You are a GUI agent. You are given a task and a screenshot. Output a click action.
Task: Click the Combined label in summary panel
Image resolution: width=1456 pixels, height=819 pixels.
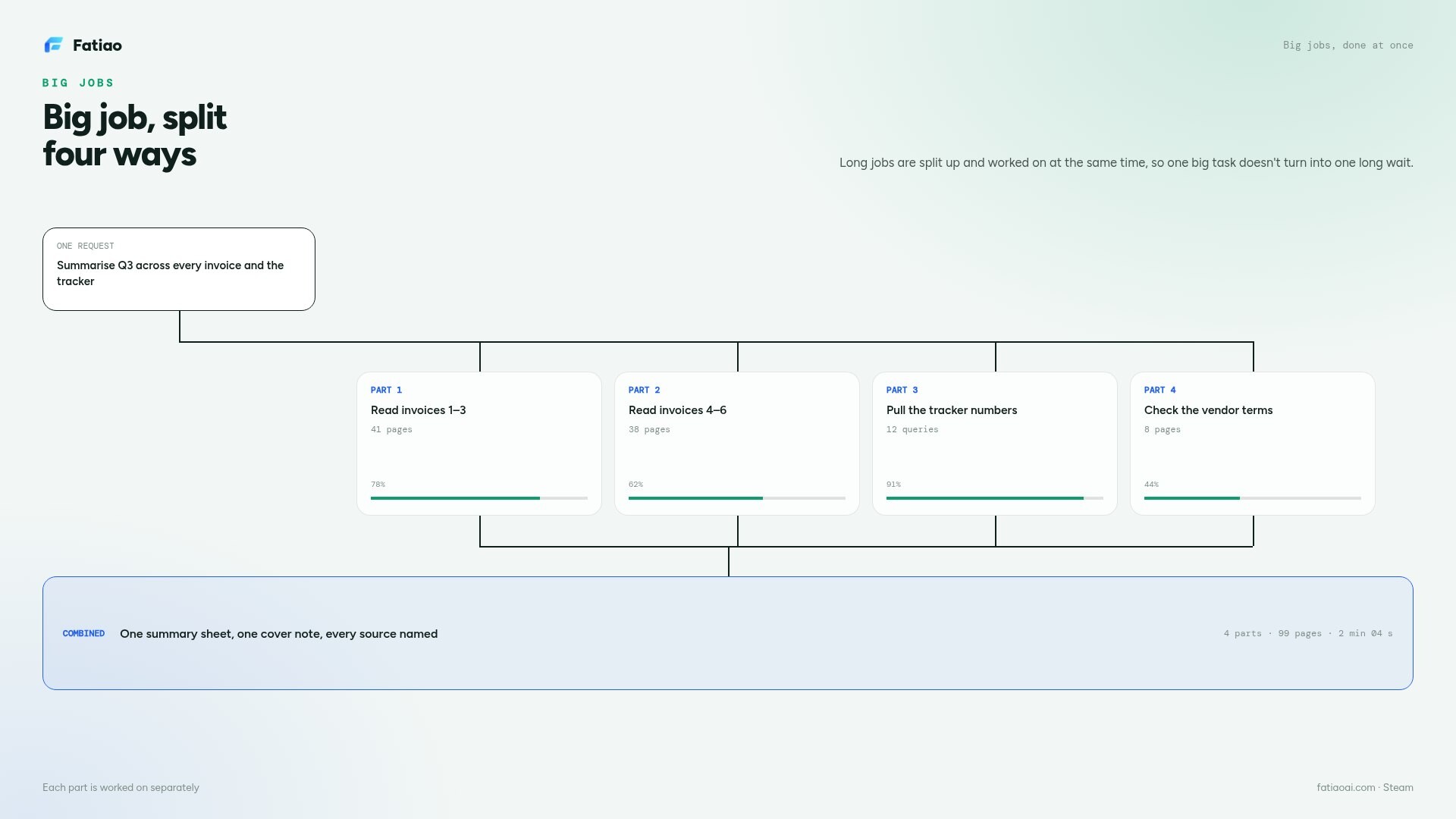[x=83, y=633]
